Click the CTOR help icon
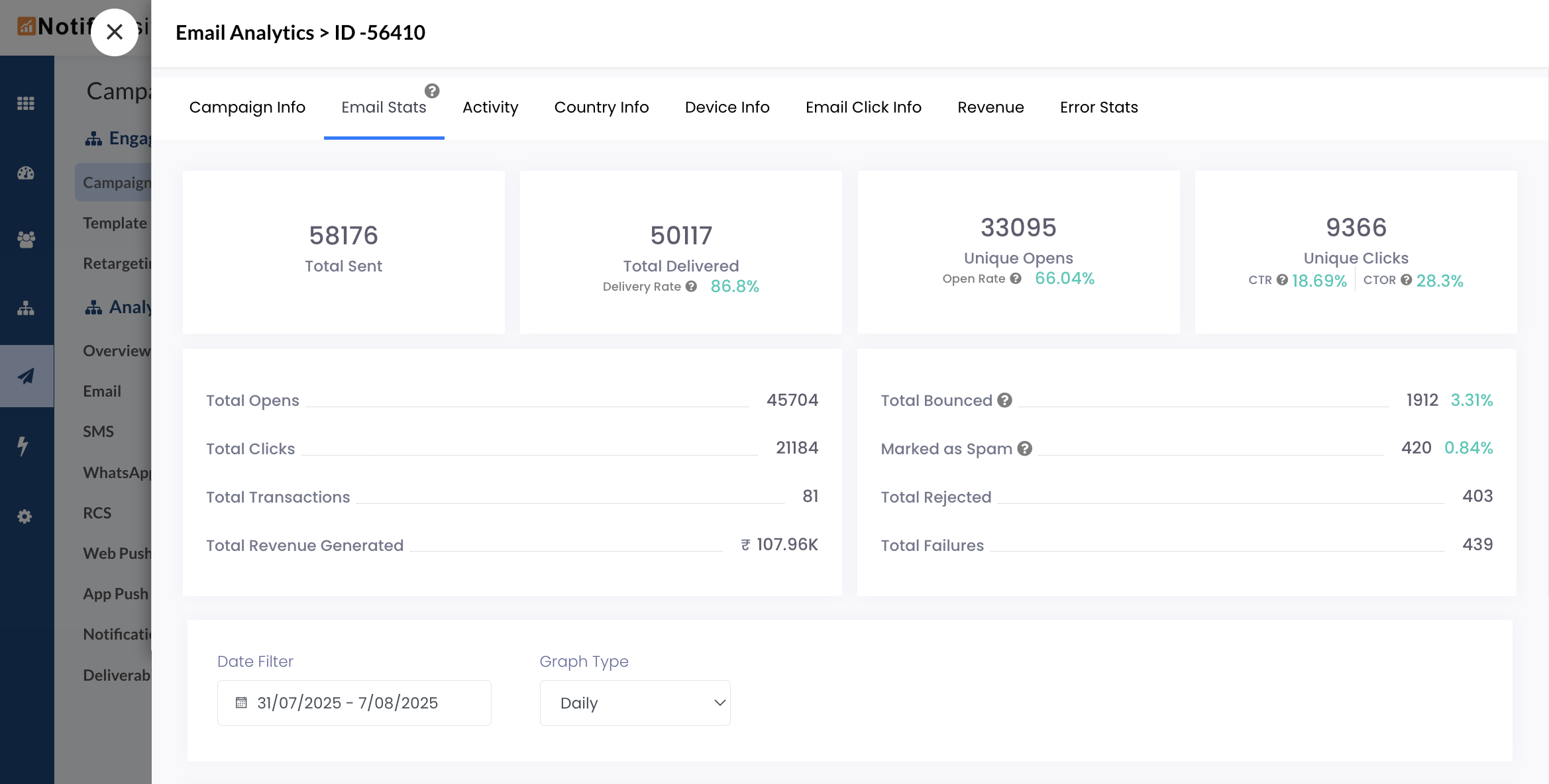This screenshot has width=1549, height=784. click(x=1406, y=280)
